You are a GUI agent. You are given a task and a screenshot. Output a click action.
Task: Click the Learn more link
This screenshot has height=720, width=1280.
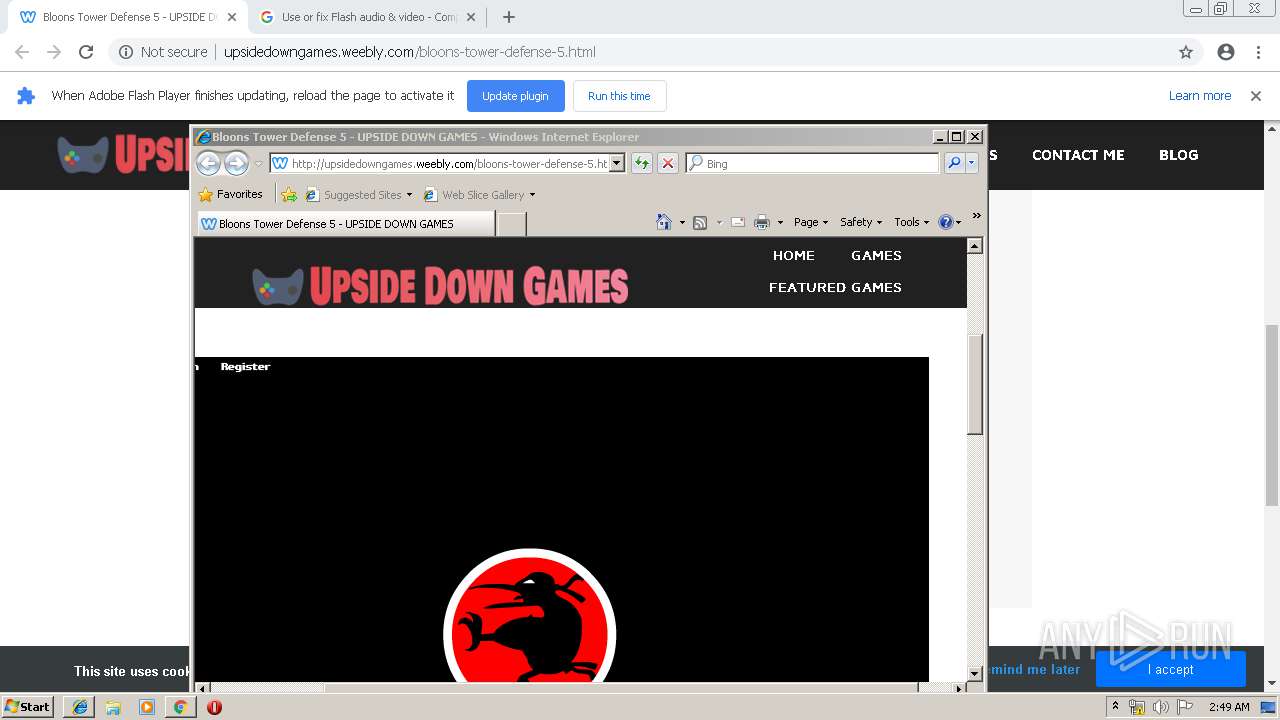pyautogui.click(x=1200, y=96)
